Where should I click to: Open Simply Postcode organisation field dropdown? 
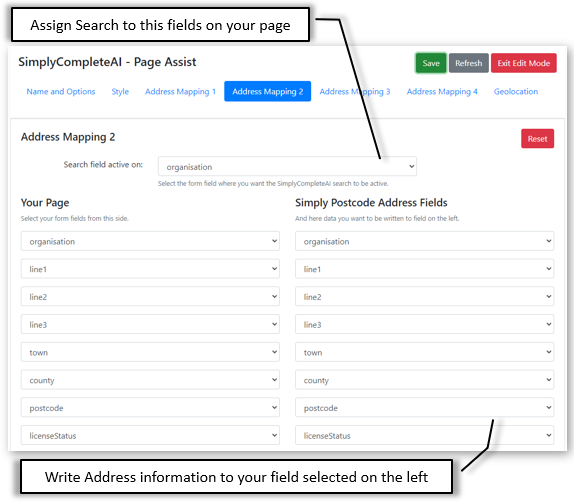(425, 241)
